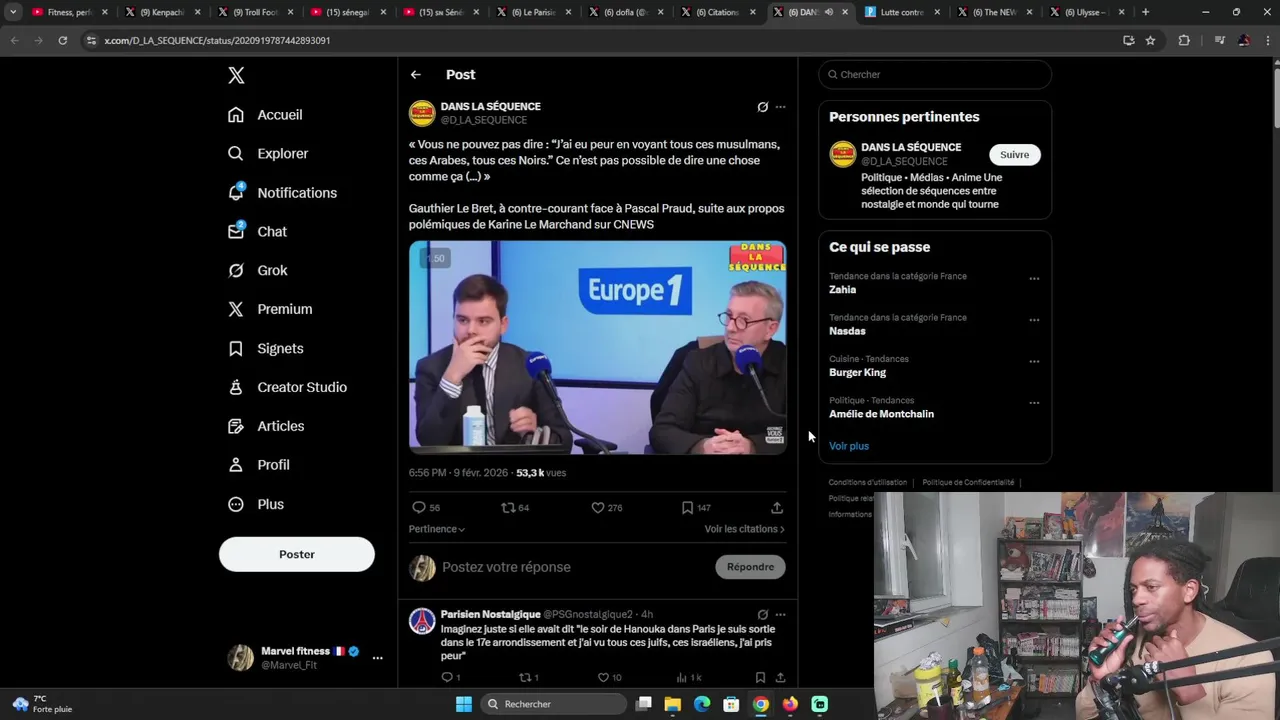Click Voir les citations link
Viewport: 1280px width, 720px height.
click(744, 529)
